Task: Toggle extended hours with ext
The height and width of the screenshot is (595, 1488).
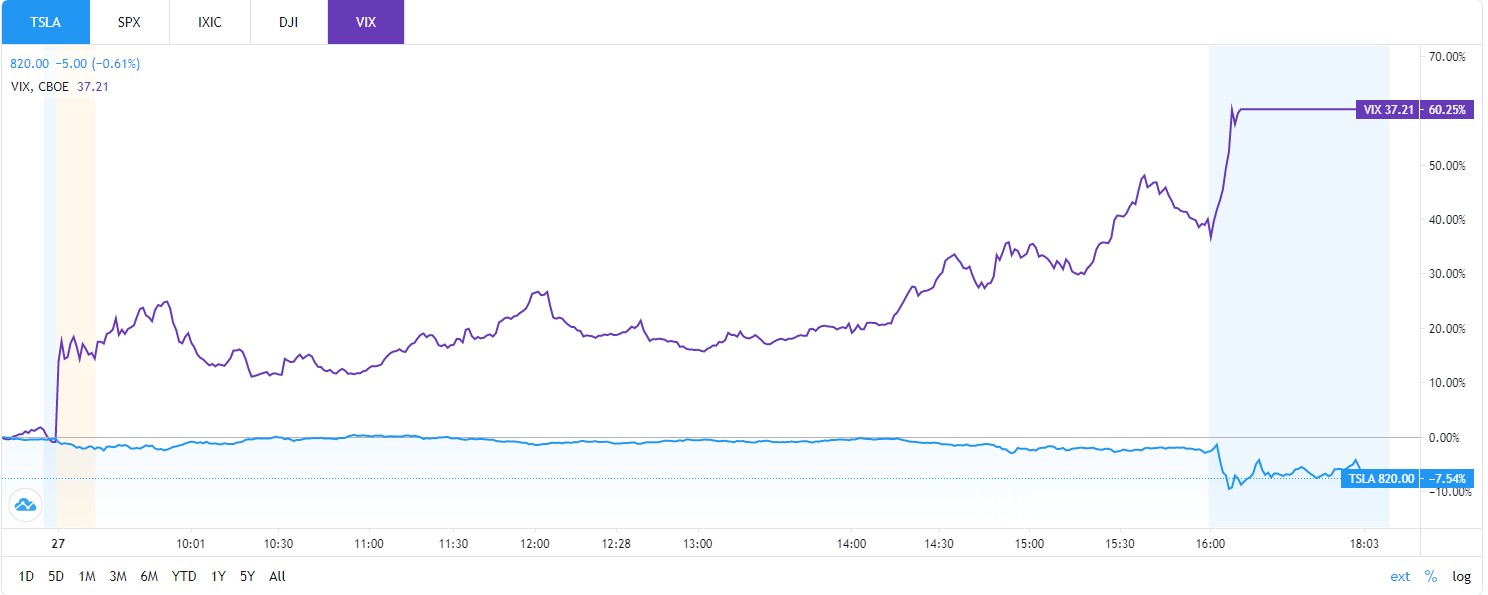Action: (1400, 576)
